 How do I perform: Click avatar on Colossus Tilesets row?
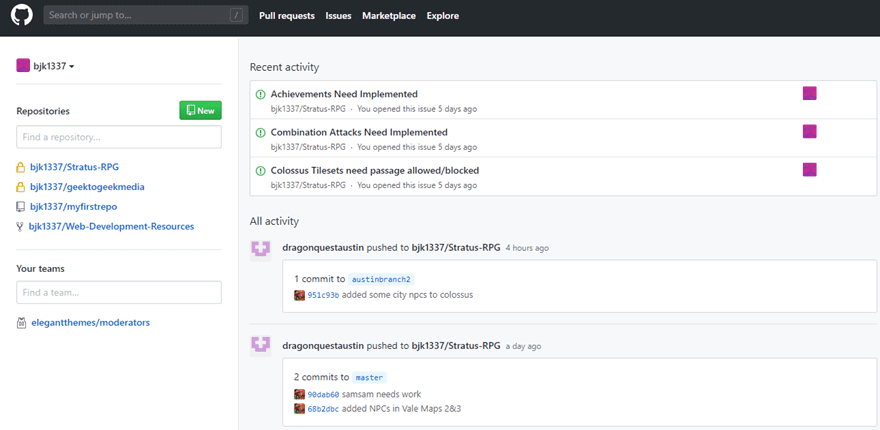(809, 170)
